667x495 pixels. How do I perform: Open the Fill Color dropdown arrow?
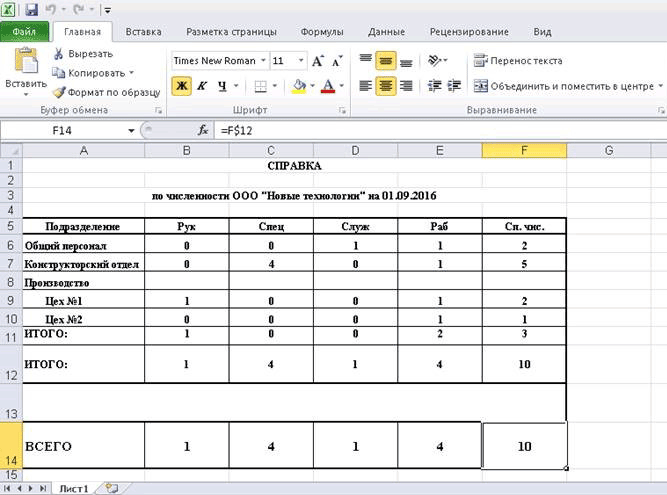(x=313, y=86)
